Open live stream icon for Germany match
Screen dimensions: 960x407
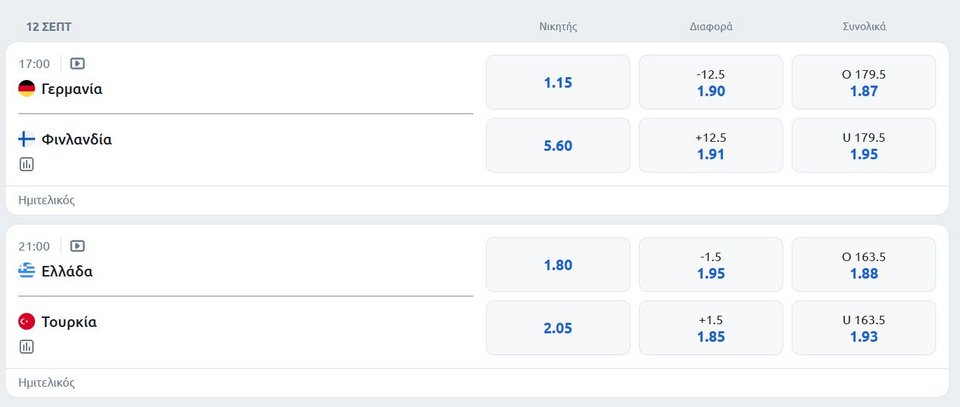77,64
